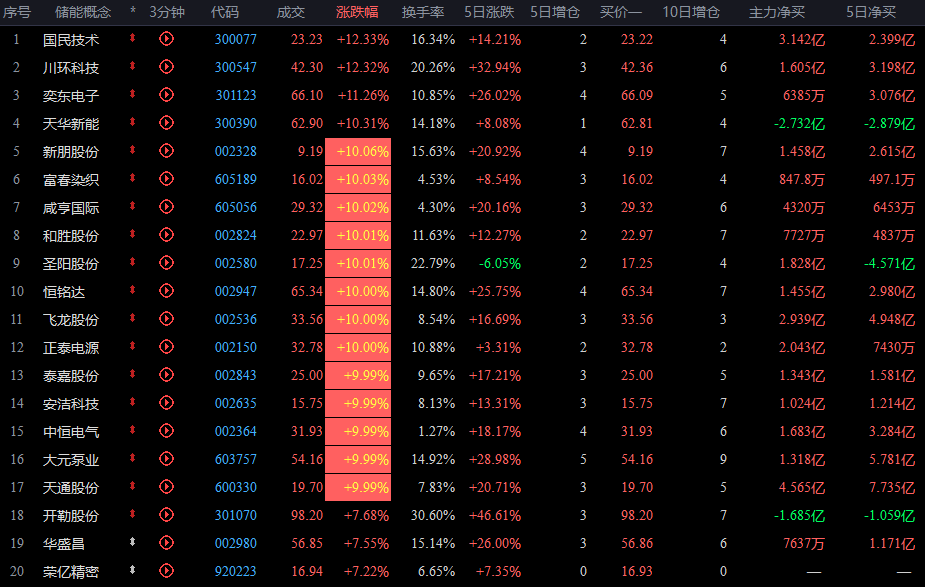Click the red marker icon beside 川环科技
The width and height of the screenshot is (925, 587).
pyautogui.click(x=133, y=67)
